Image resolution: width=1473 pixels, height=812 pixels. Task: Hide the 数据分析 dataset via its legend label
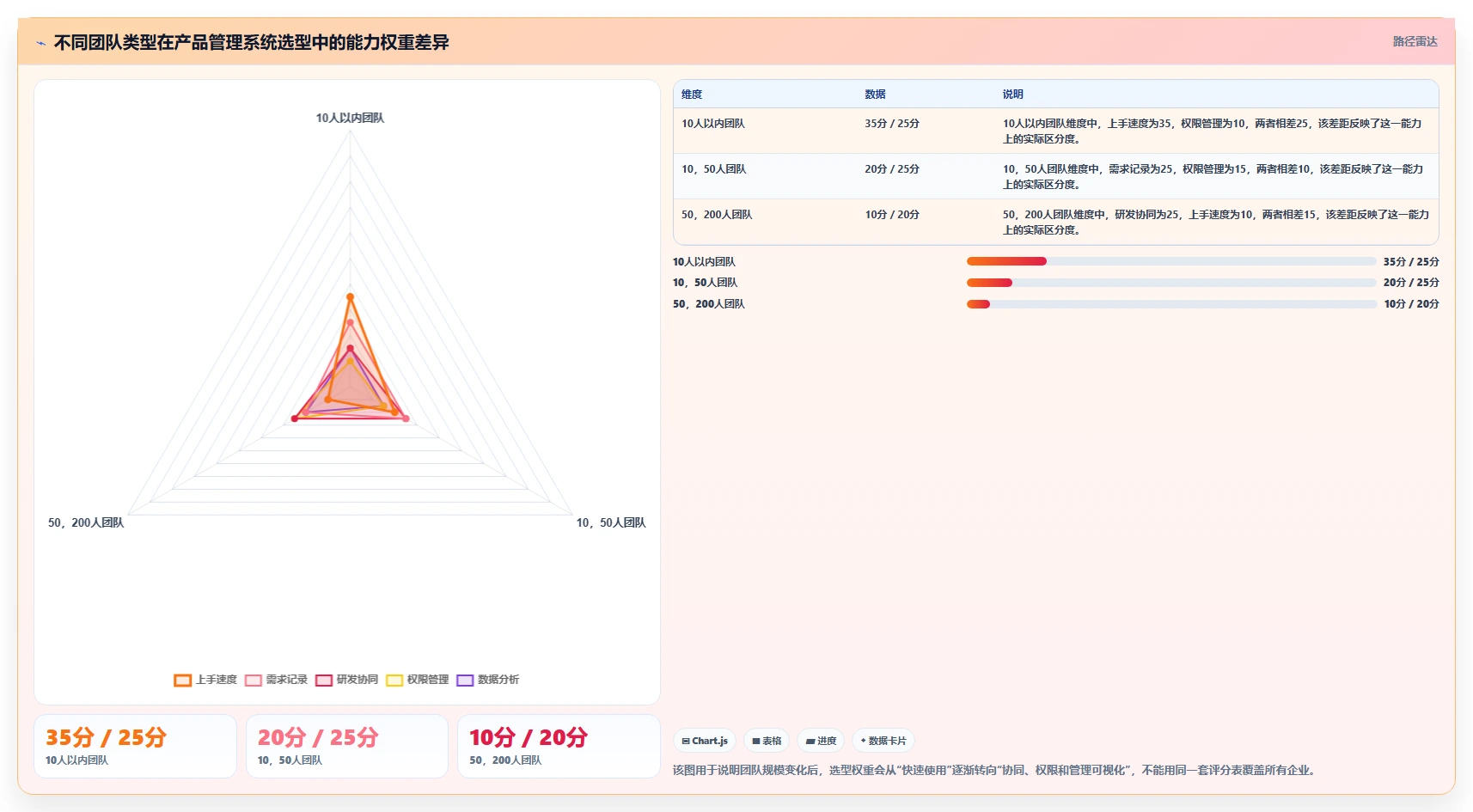(x=498, y=680)
